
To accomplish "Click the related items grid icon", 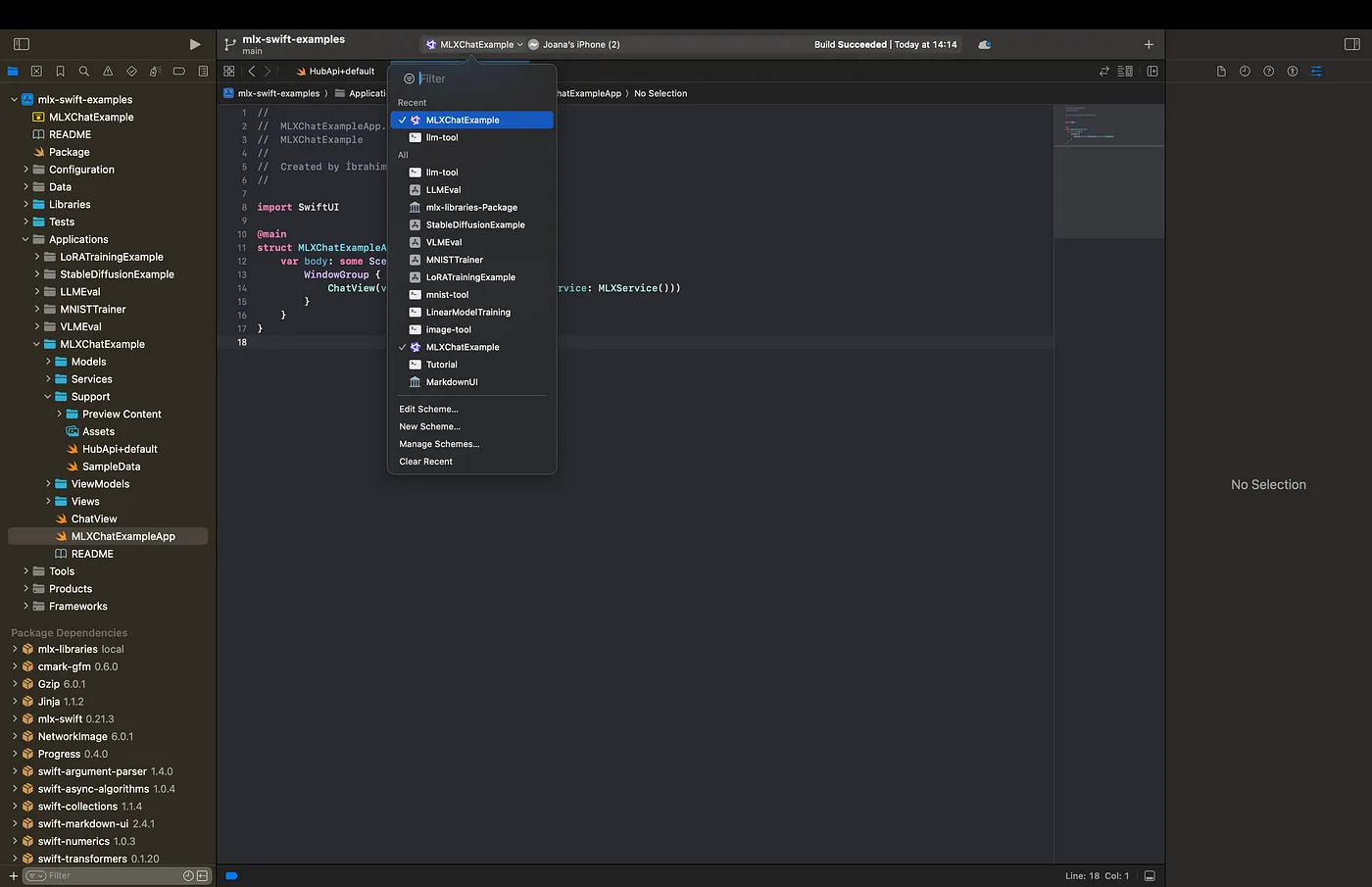I will click(229, 72).
